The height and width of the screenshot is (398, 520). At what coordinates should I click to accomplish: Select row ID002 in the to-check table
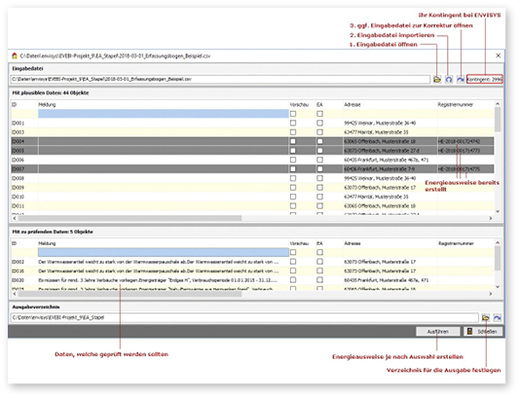coord(252,262)
